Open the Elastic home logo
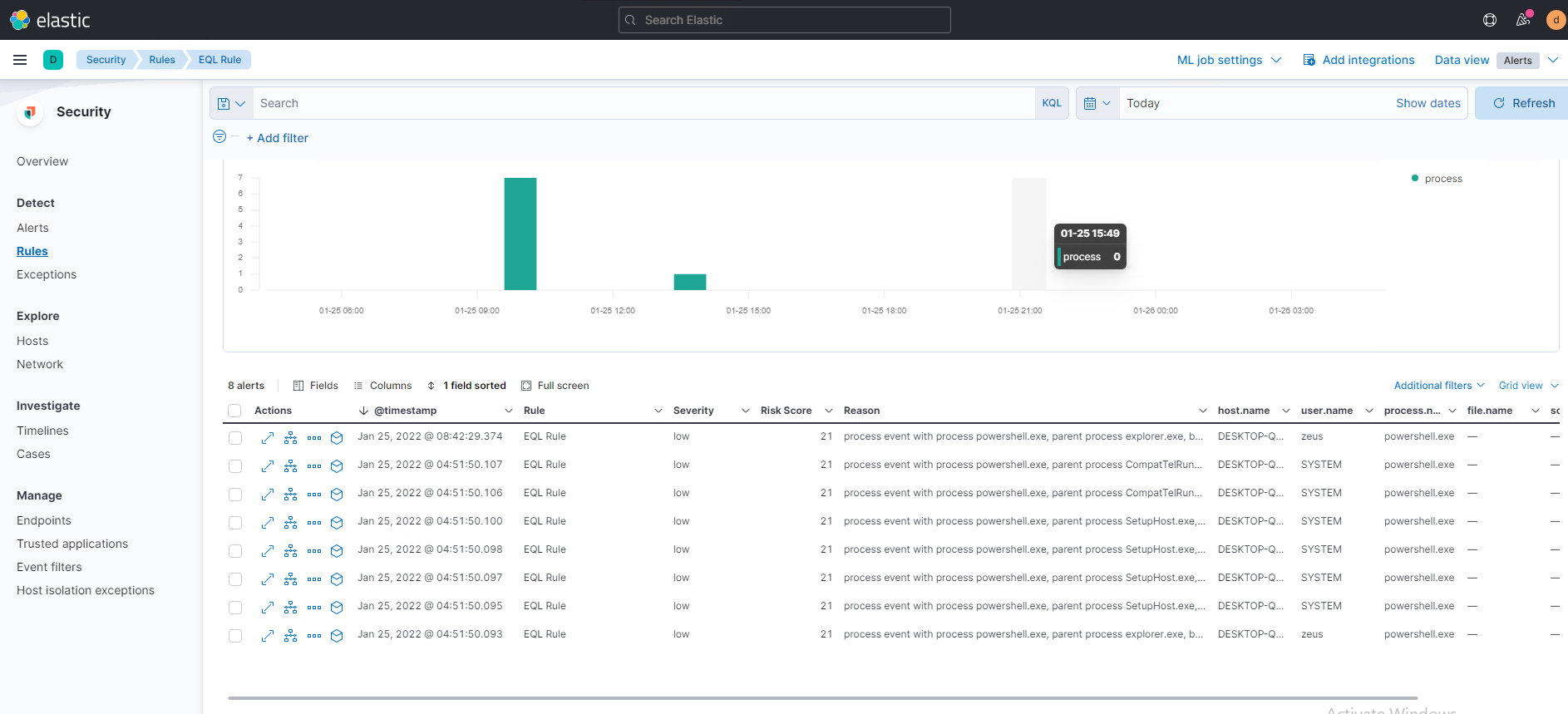This screenshot has height=714, width=1568. (x=50, y=20)
